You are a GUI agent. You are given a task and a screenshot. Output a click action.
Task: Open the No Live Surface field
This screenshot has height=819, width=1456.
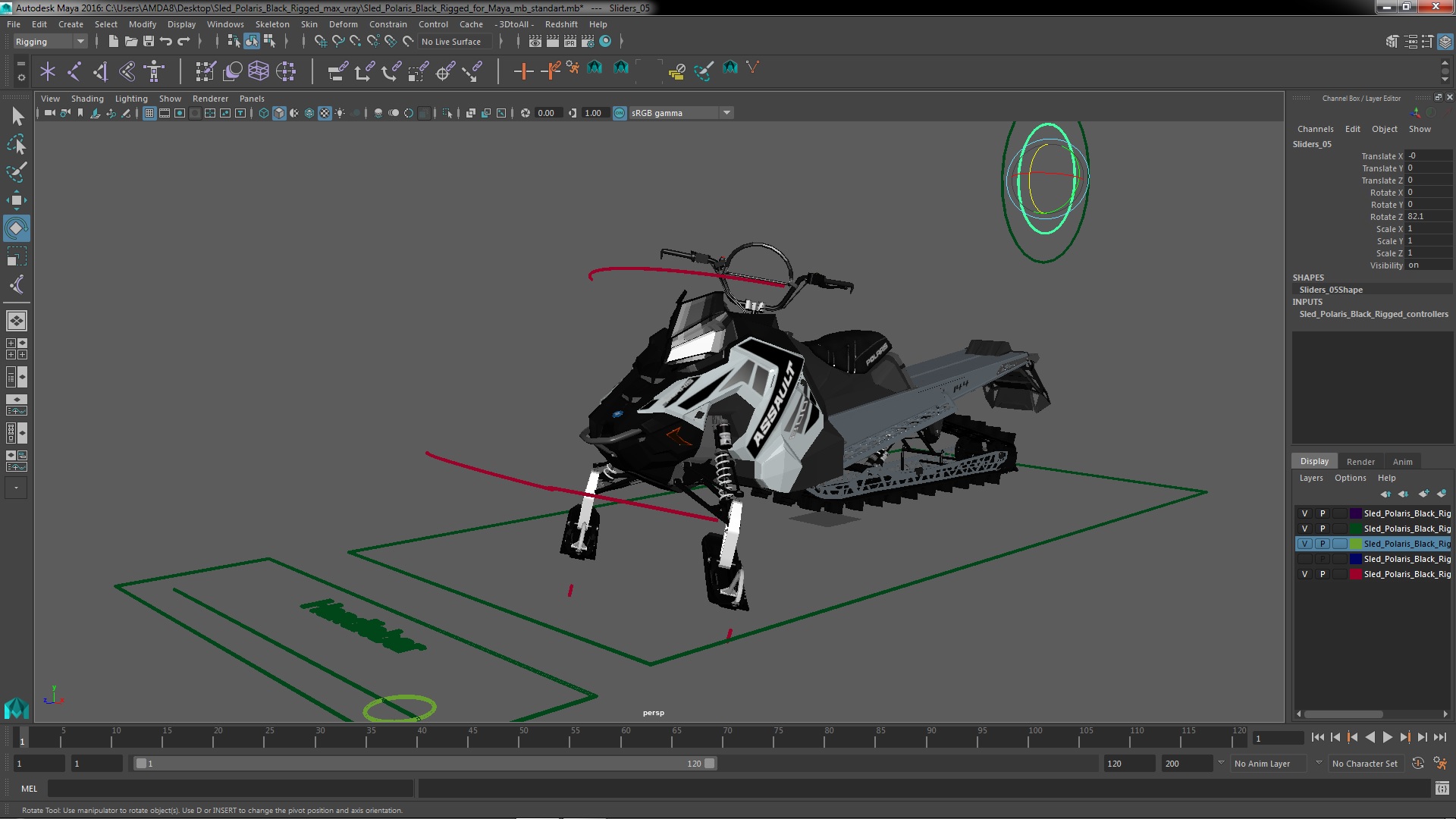(455, 42)
